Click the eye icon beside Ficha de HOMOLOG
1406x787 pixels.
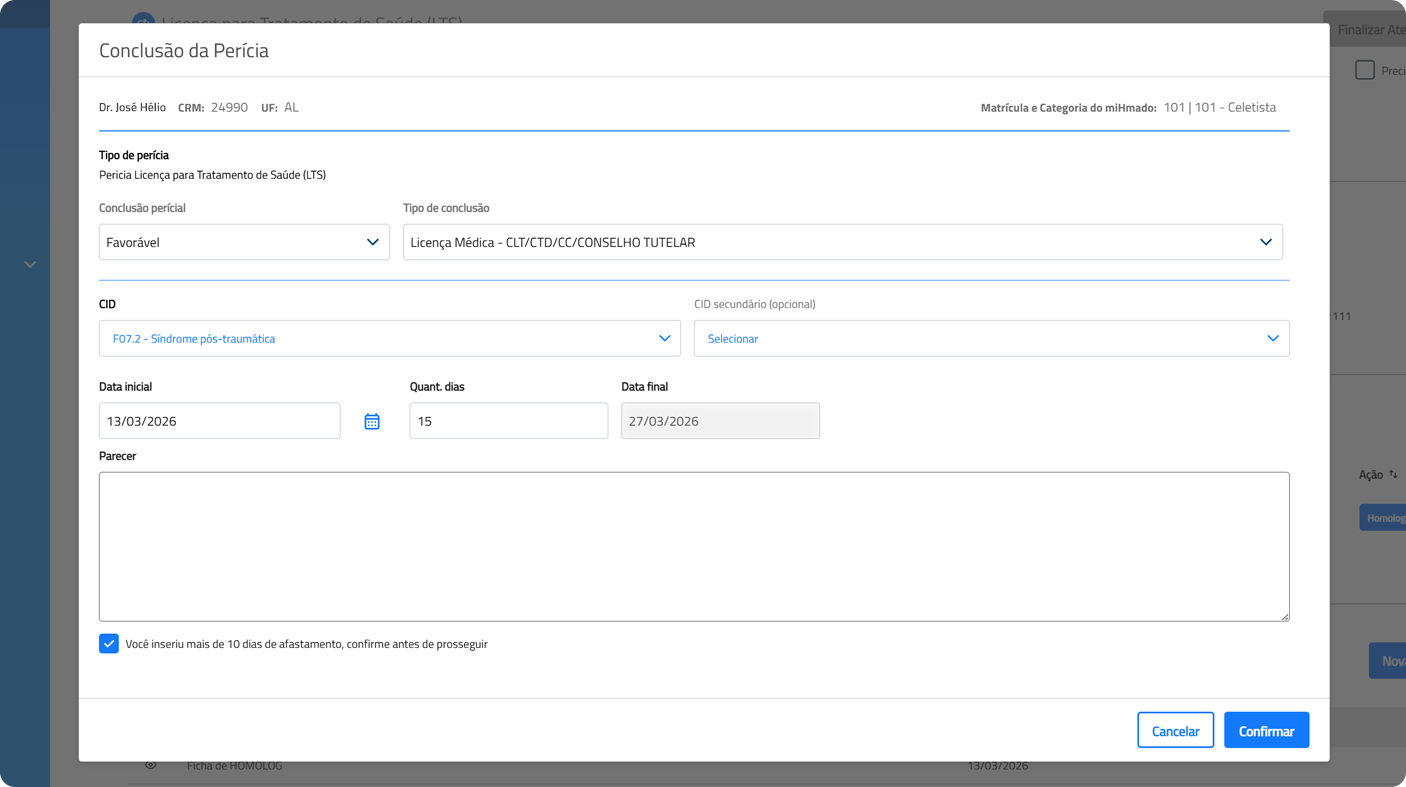point(151,766)
